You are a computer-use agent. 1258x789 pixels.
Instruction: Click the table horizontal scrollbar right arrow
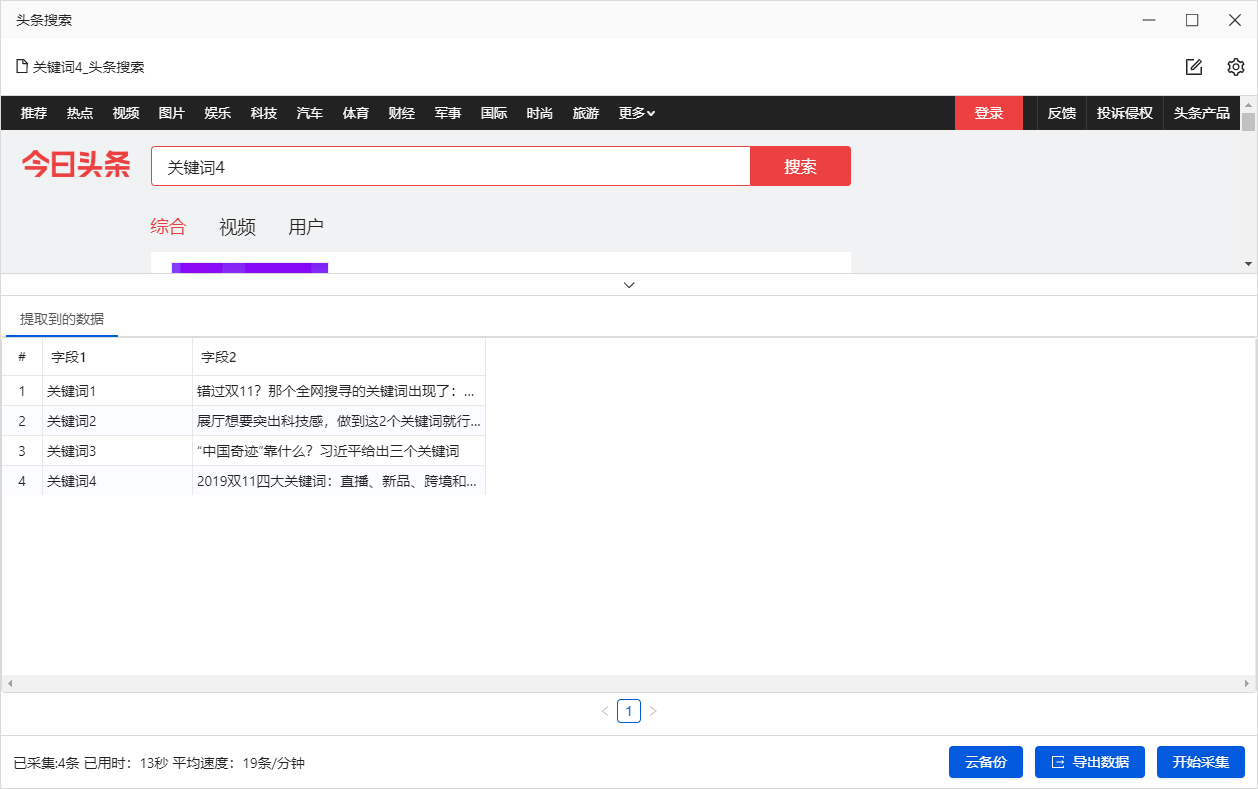pos(1247,684)
